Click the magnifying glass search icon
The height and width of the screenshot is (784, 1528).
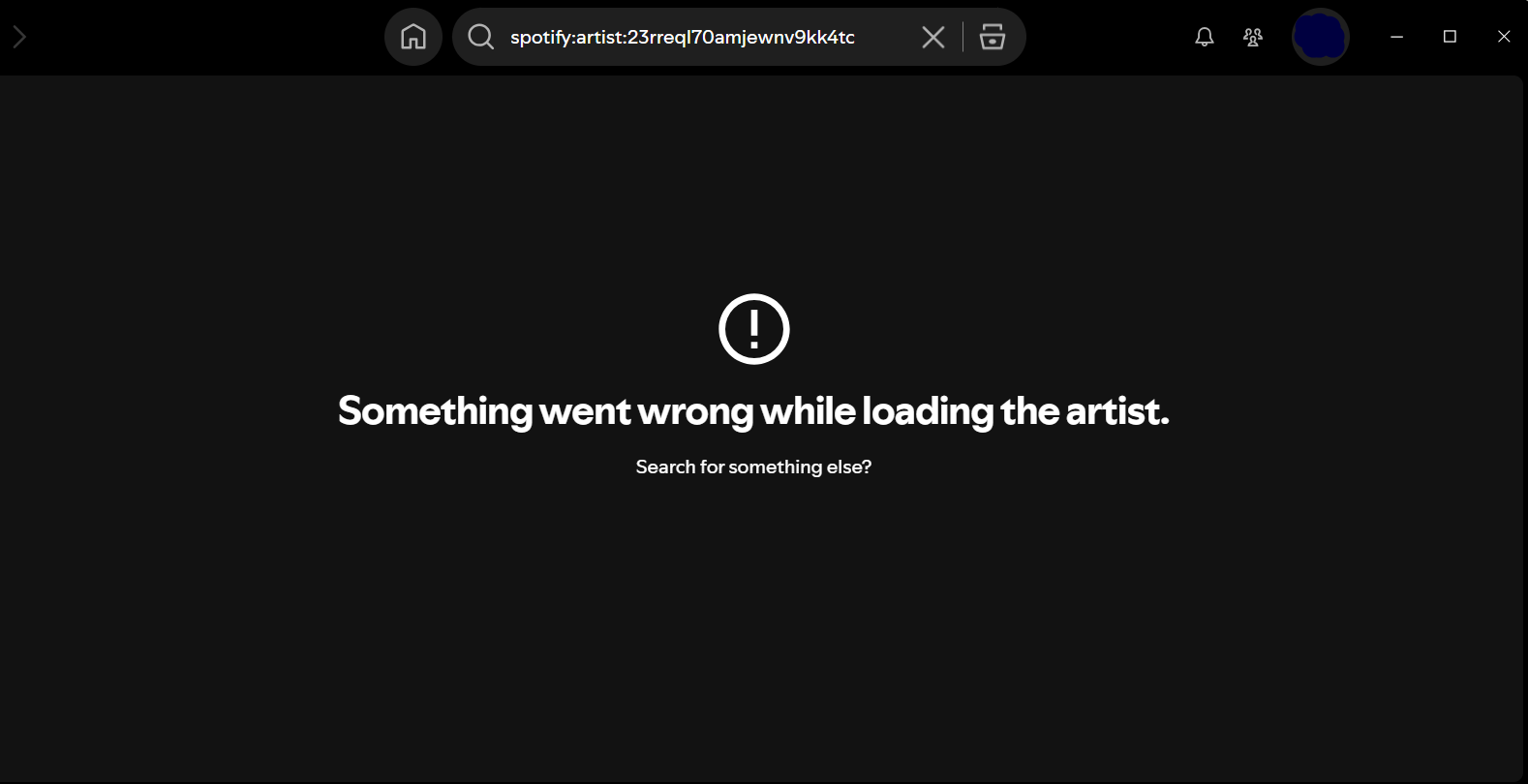(x=481, y=37)
